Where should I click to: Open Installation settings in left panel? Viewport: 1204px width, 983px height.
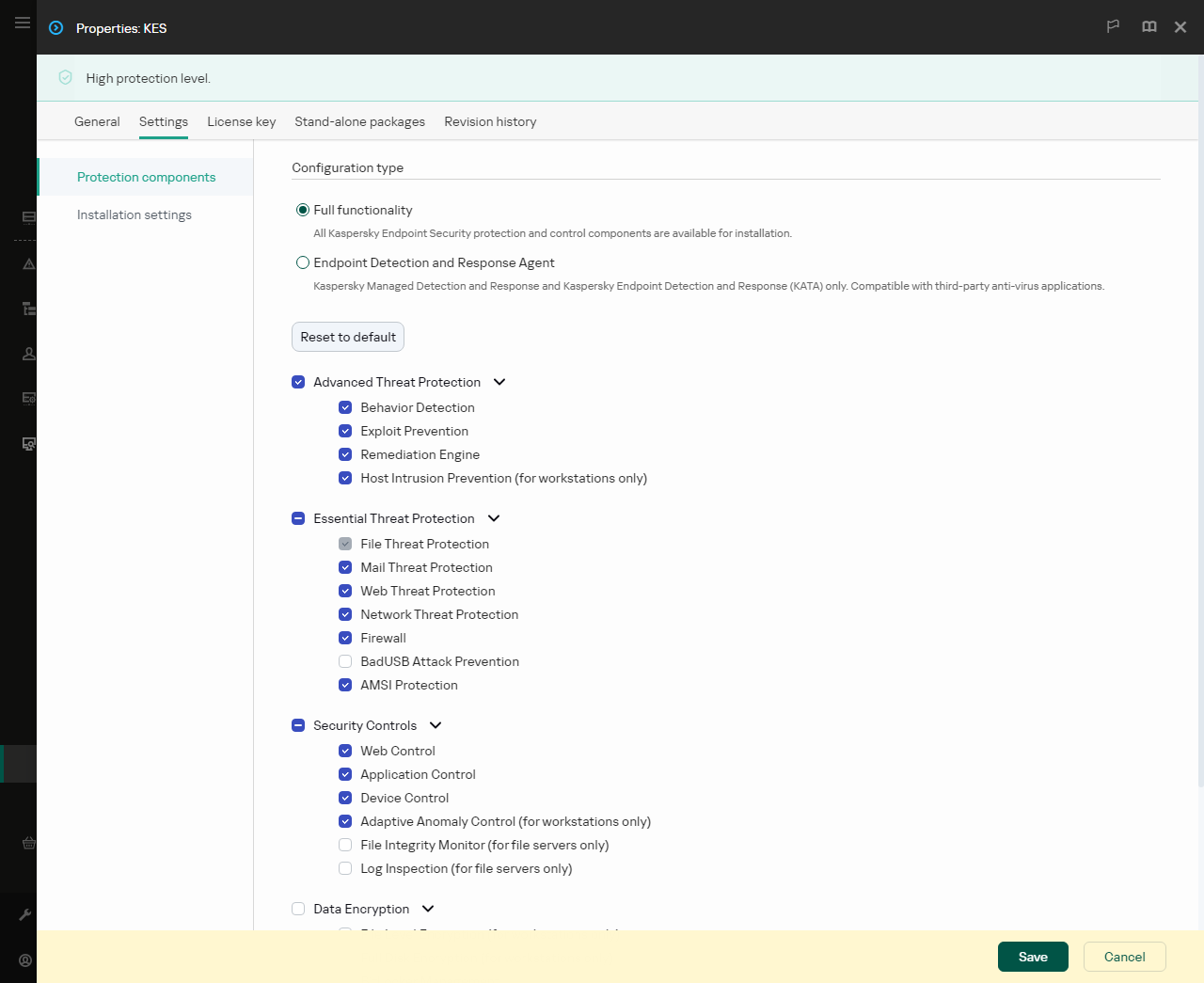point(135,214)
